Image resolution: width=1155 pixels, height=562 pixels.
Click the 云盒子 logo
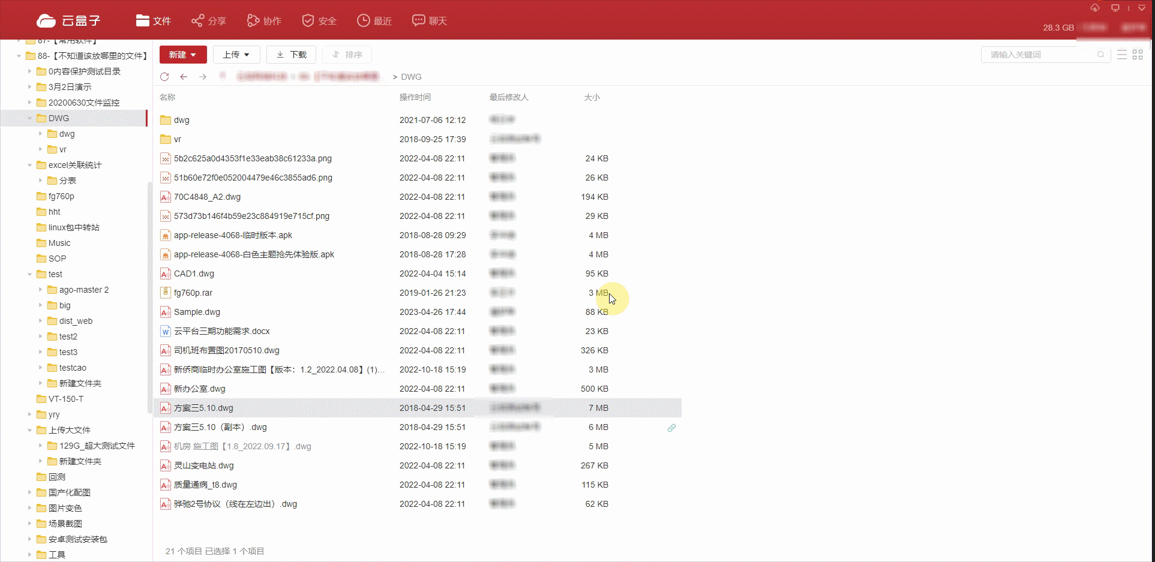[x=69, y=21]
